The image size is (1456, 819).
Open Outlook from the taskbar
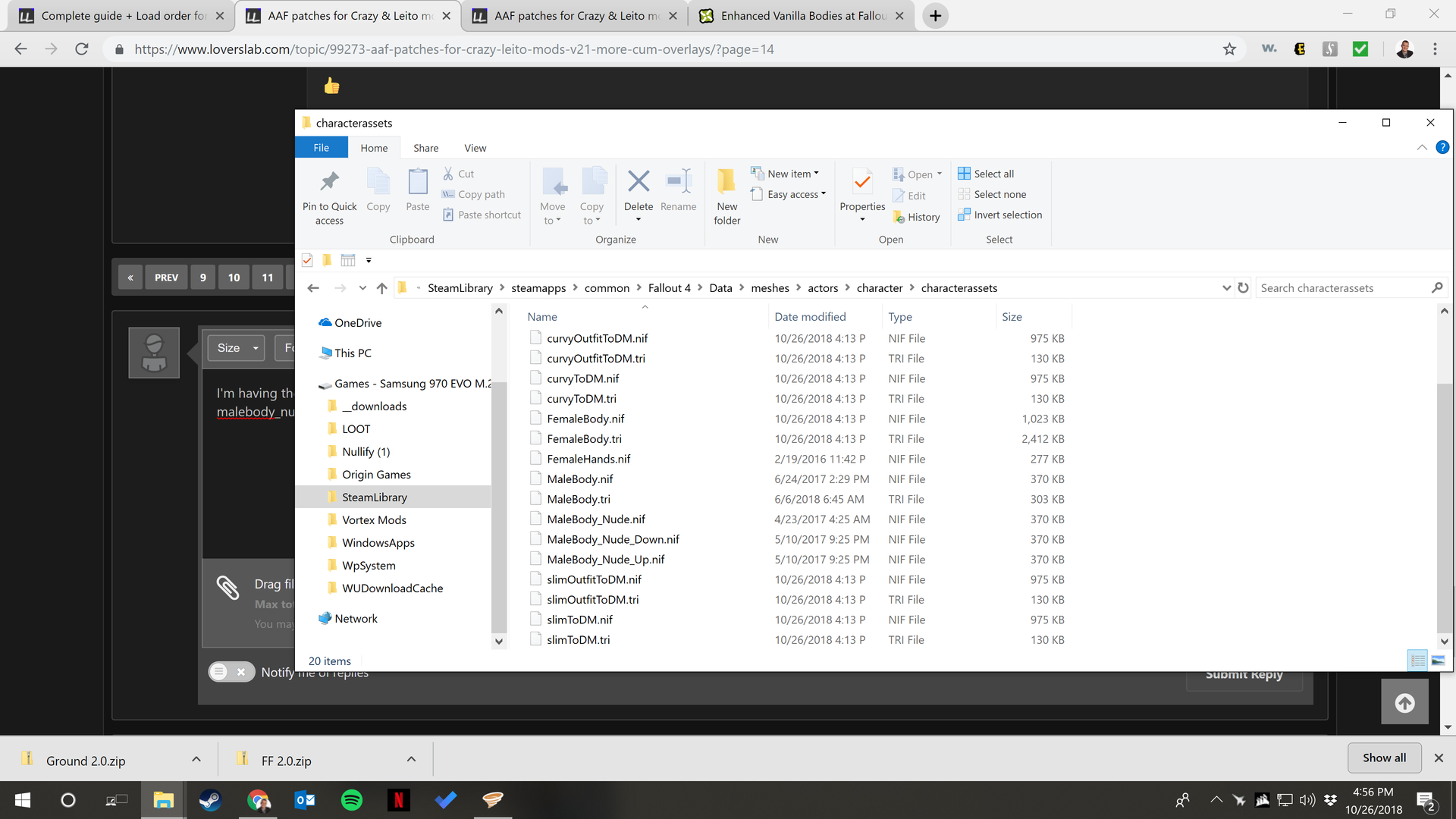[x=305, y=800]
